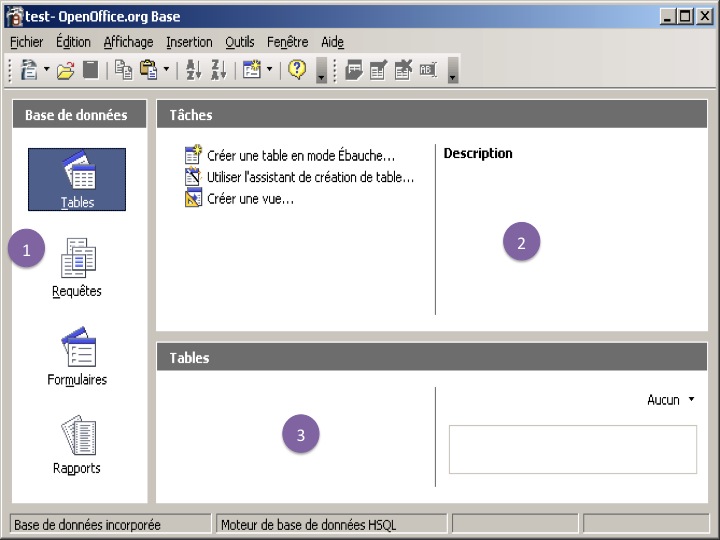Image resolution: width=720 pixels, height=540 pixels.
Task: Click the empty preview box under Aucun
Action: pos(573,450)
